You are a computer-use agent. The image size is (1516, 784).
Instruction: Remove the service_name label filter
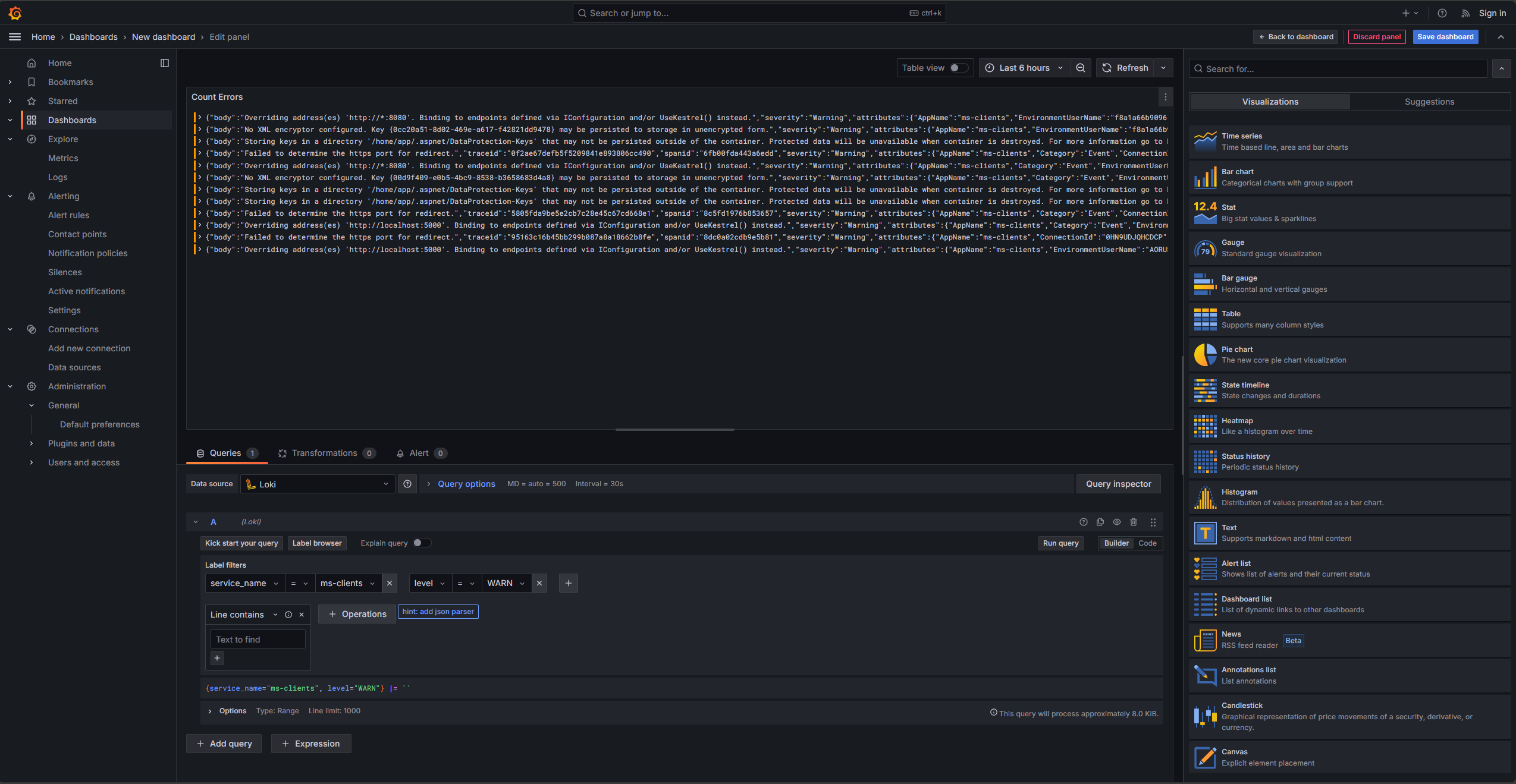[390, 583]
